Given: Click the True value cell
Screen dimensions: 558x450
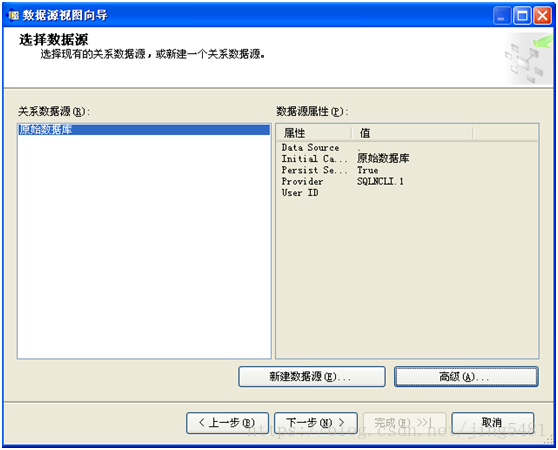Looking at the screenshot, I should point(368,170).
